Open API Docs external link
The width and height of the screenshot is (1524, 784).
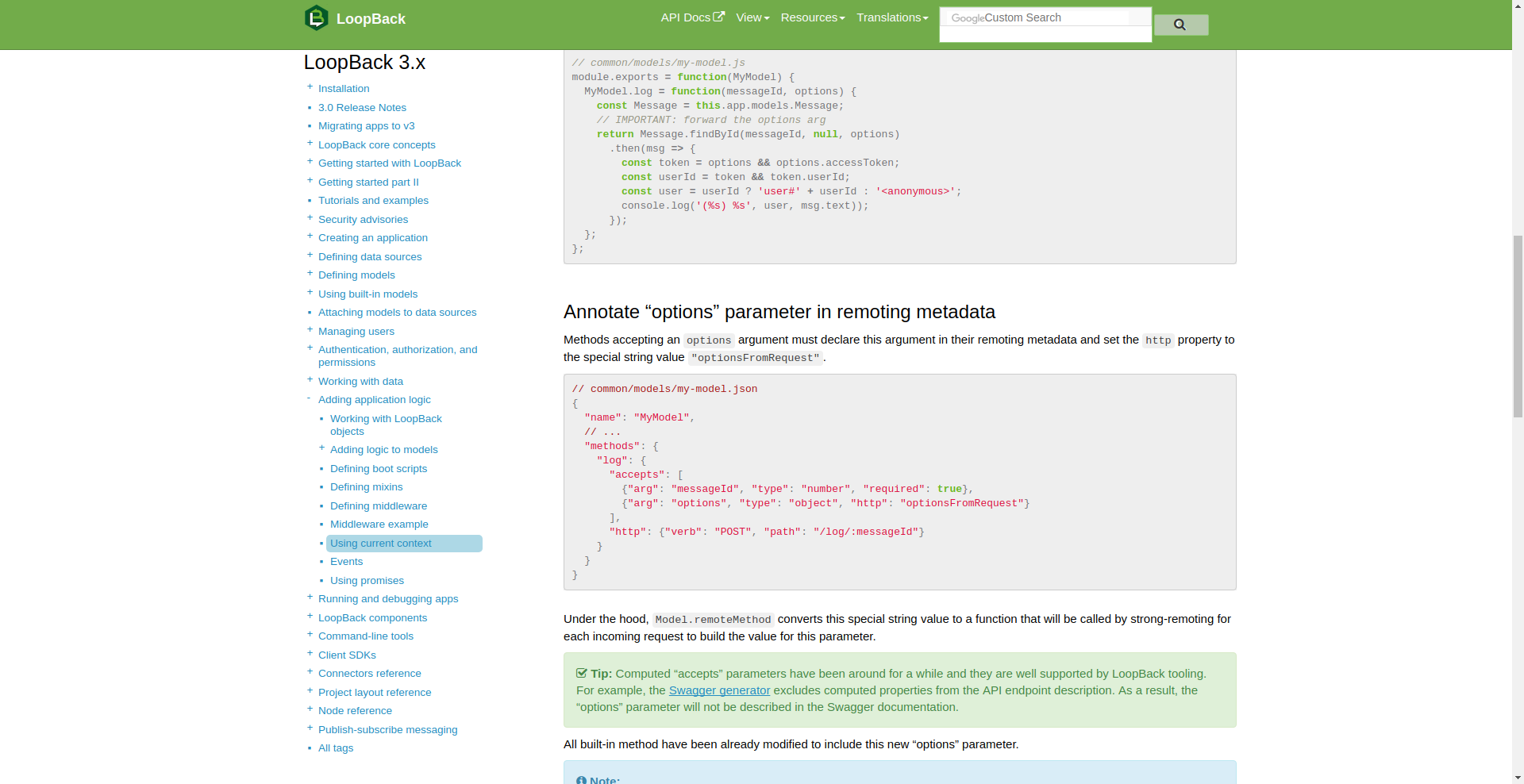692,17
